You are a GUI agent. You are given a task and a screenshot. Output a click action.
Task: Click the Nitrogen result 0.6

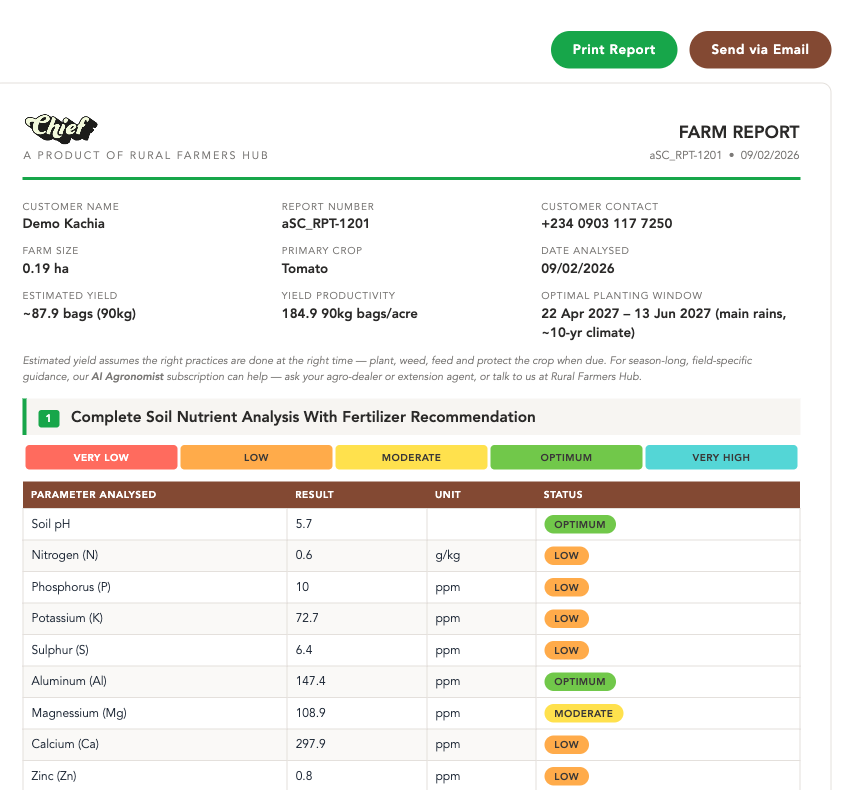[x=304, y=555]
